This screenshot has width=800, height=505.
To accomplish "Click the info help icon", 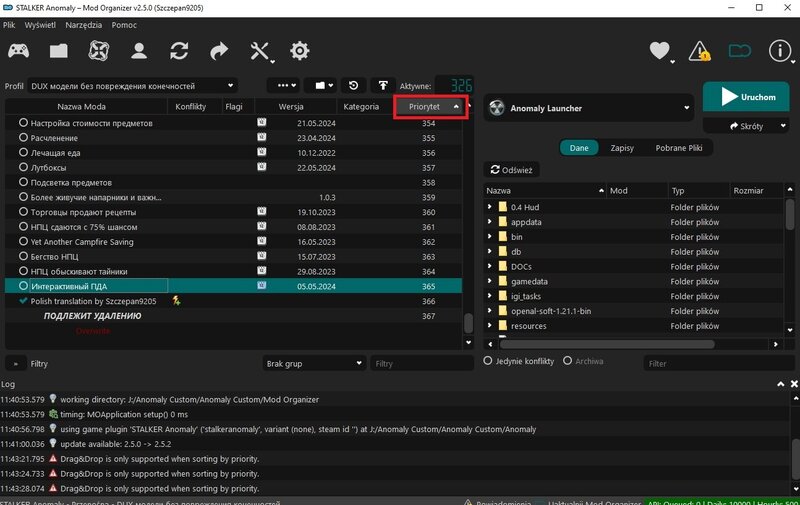I will click(x=779, y=50).
